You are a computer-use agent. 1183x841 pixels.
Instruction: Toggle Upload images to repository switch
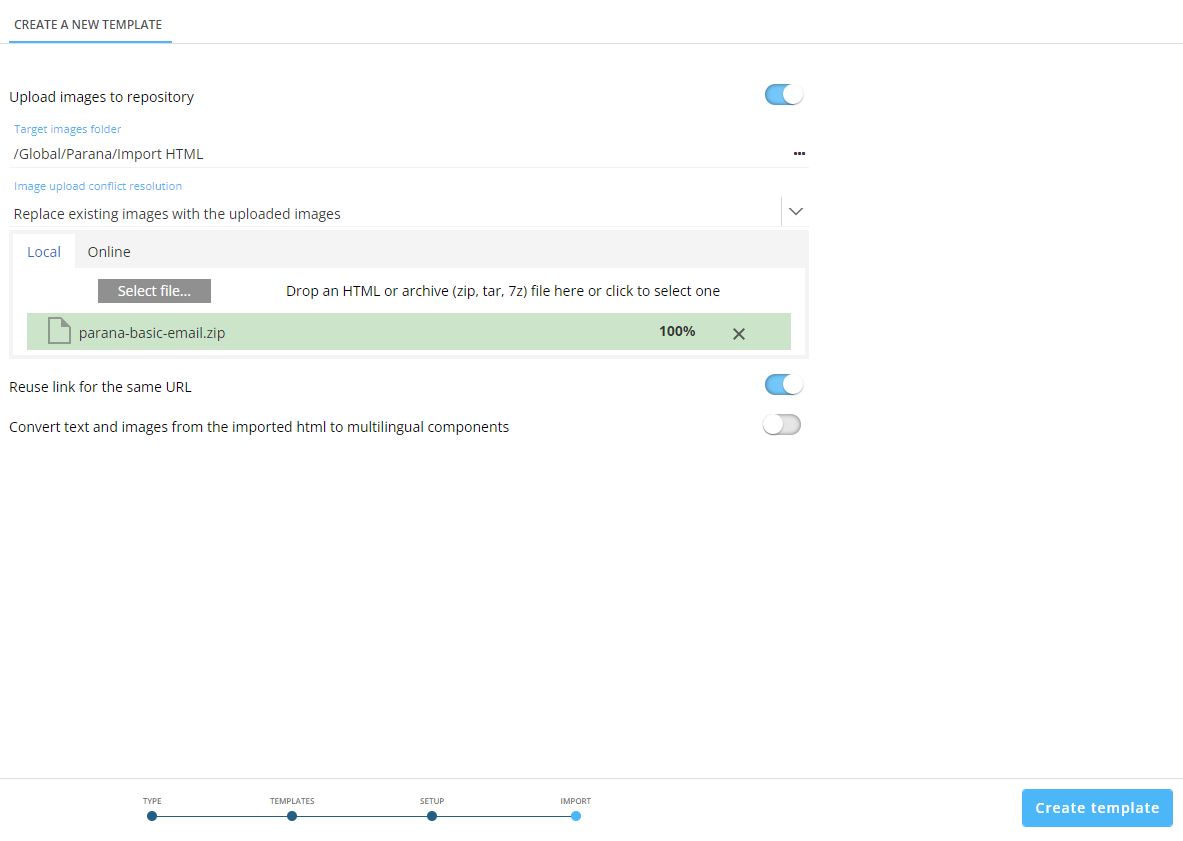783,96
